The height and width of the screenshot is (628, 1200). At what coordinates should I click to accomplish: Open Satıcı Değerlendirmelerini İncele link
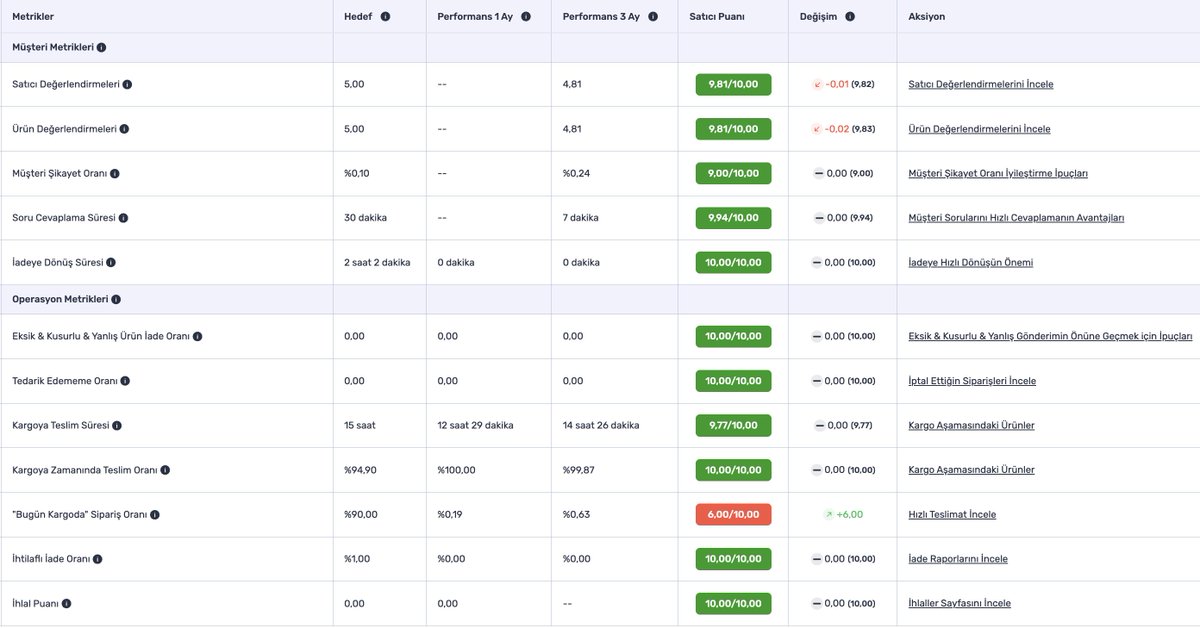[x=980, y=85]
